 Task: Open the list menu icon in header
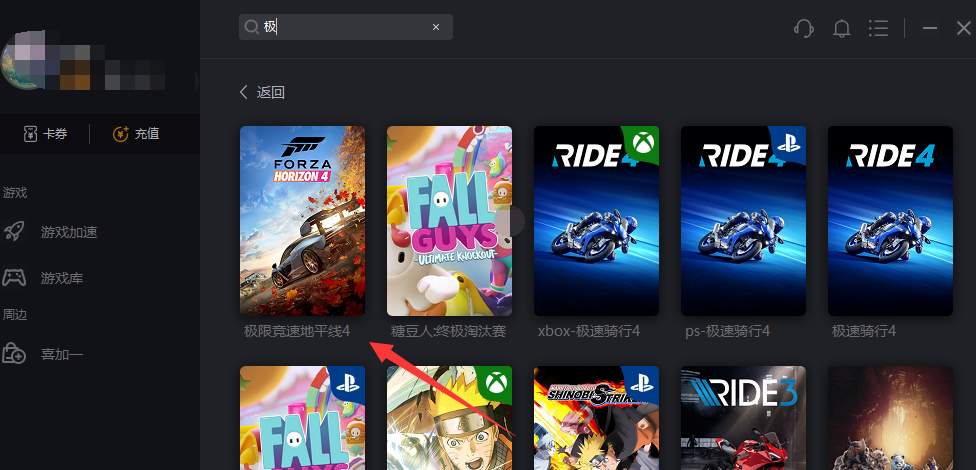pyautogui.click(x=878, y=28)
